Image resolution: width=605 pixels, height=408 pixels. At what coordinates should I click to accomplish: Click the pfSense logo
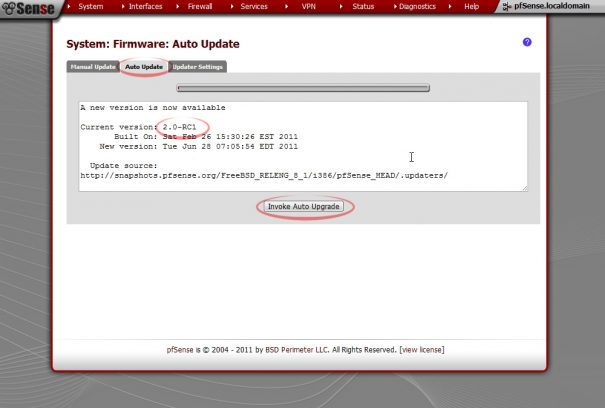[28, 8]
